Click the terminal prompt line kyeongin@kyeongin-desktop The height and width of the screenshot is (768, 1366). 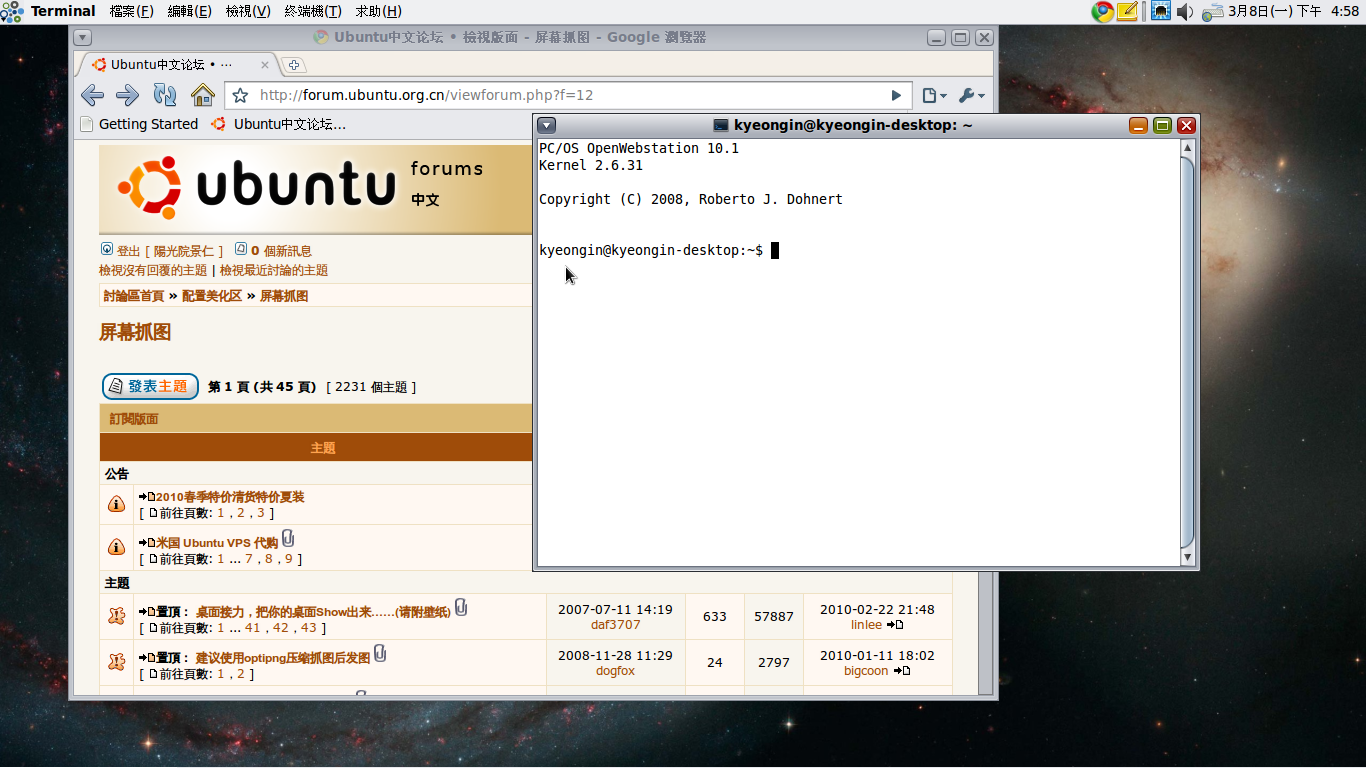(651, 250)
